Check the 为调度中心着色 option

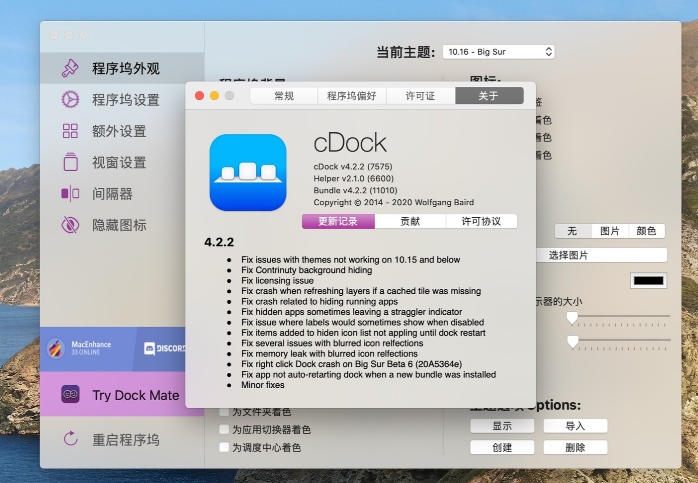224,448
